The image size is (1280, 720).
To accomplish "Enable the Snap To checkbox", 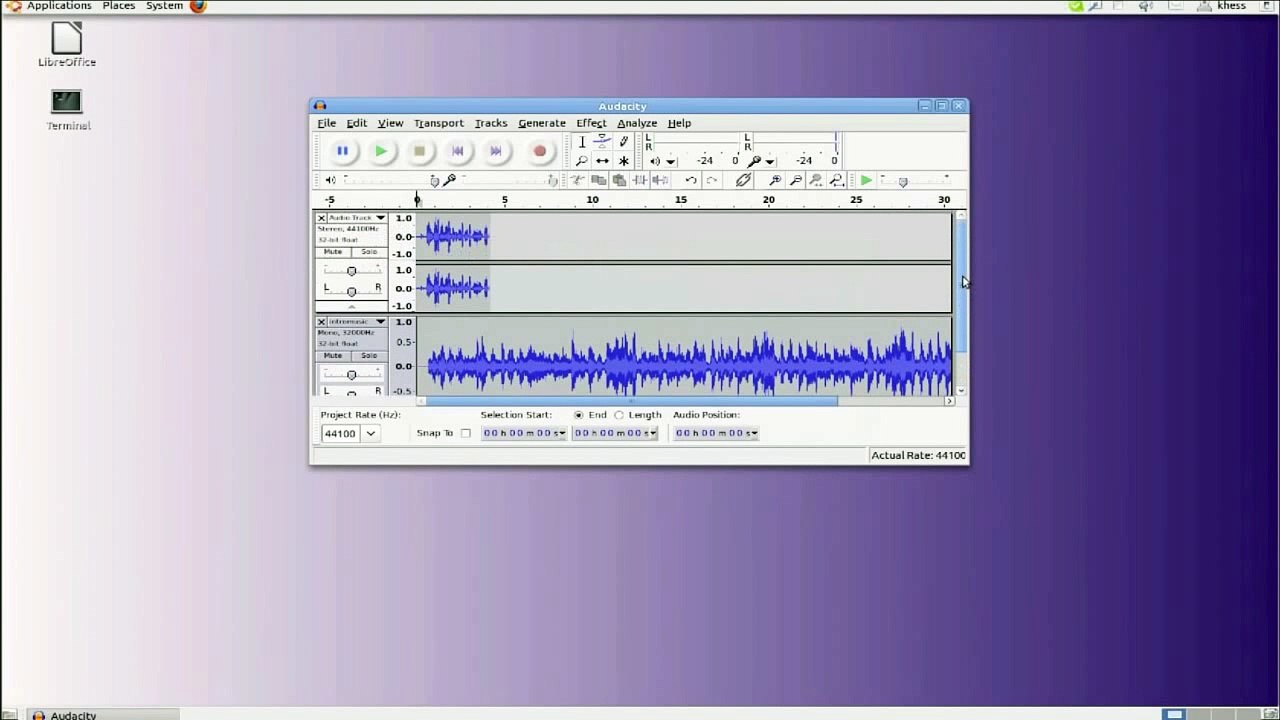I will point(465,433).
